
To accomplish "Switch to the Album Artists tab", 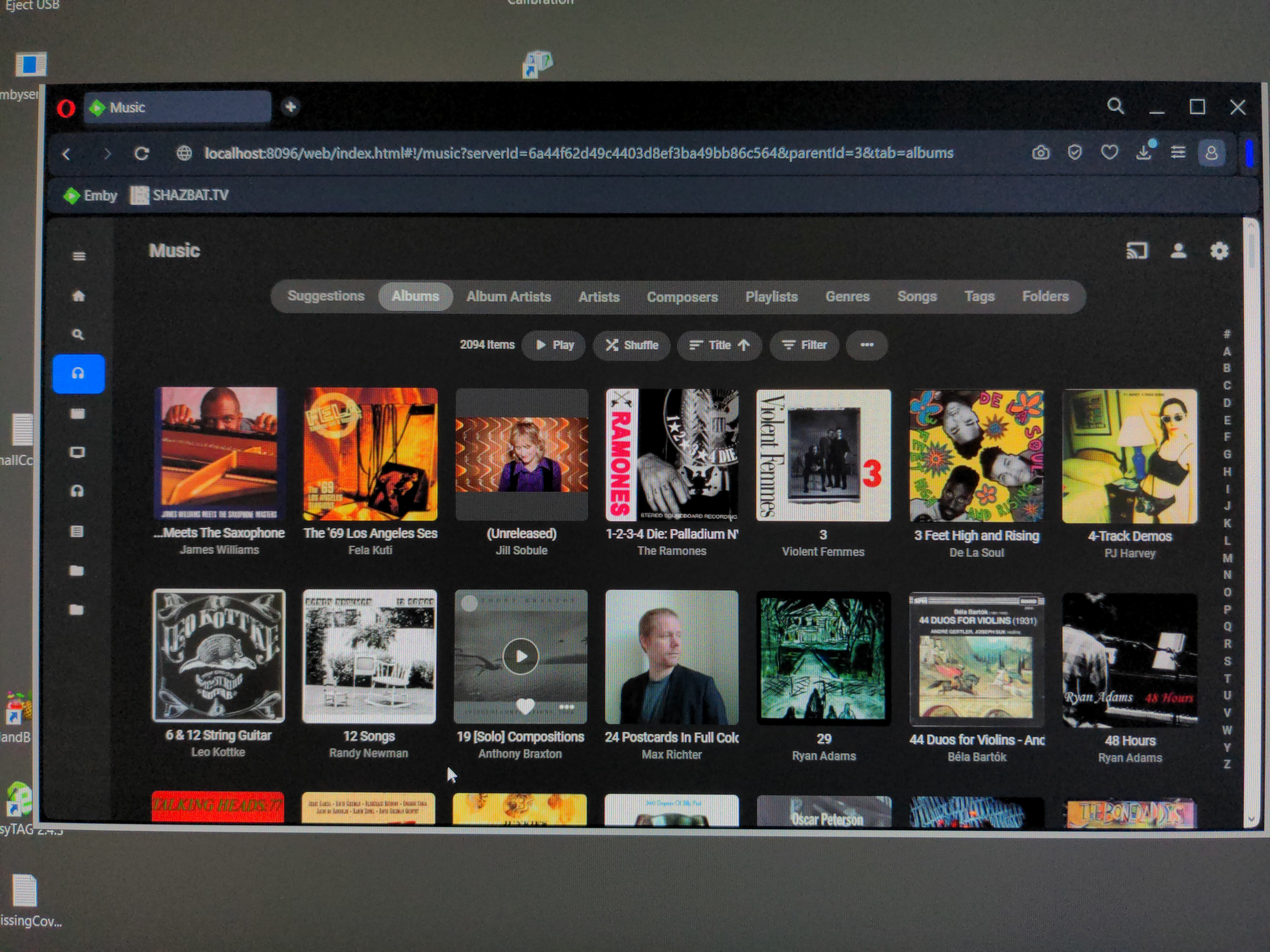I will tap(509, 297).
